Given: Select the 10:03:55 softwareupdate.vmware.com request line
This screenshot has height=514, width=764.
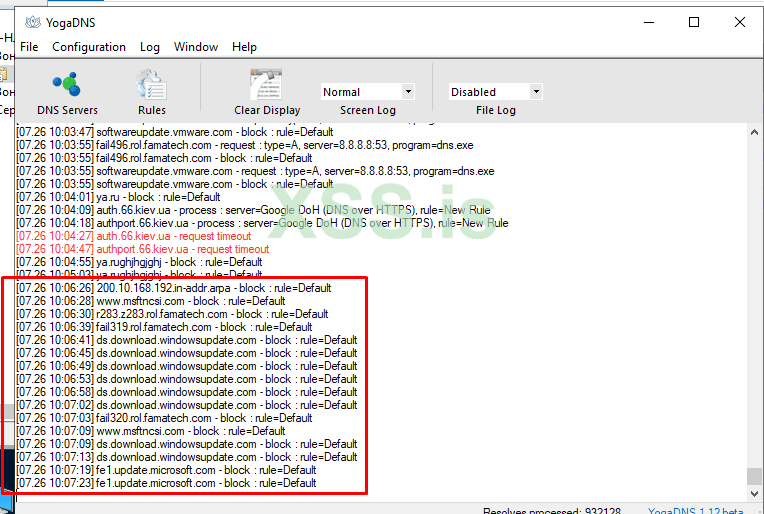Looking at the screenshot, I should [255, 171].
